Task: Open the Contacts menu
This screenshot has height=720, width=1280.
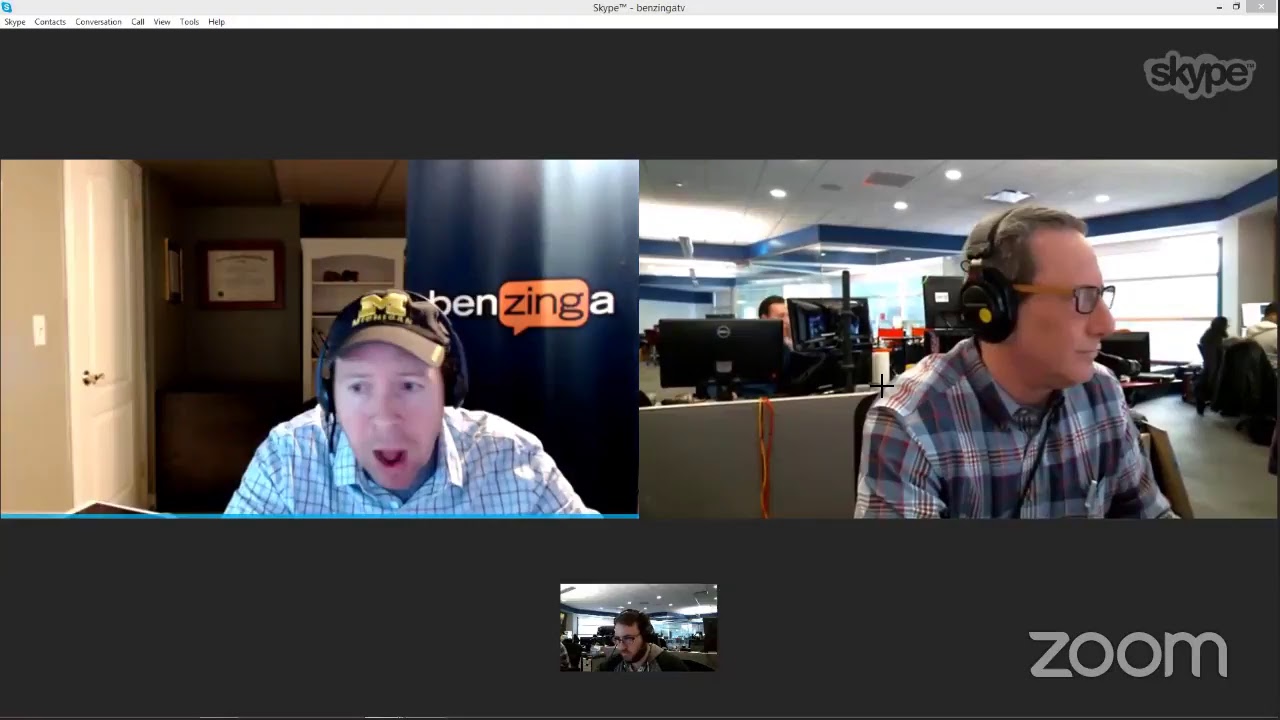Action: click(50, 22)
